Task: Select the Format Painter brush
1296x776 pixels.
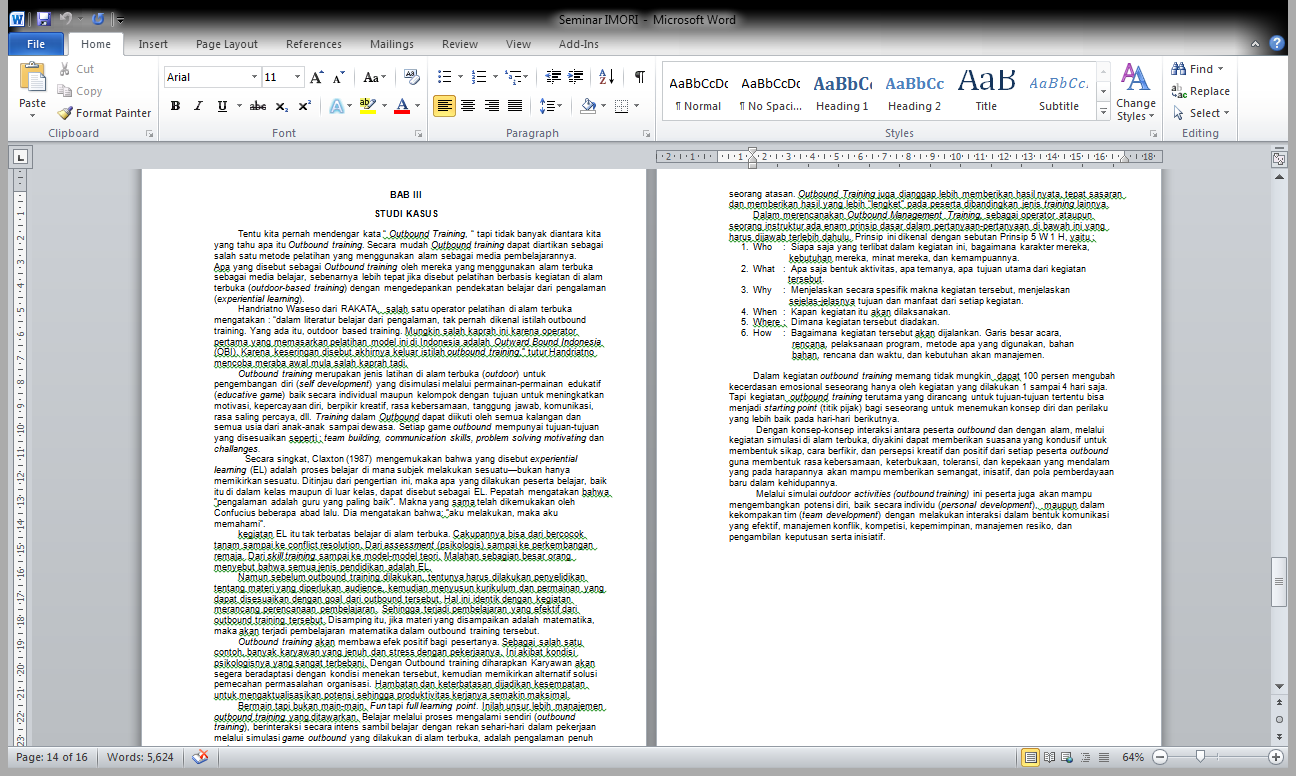Action: (x=65, y=113)
